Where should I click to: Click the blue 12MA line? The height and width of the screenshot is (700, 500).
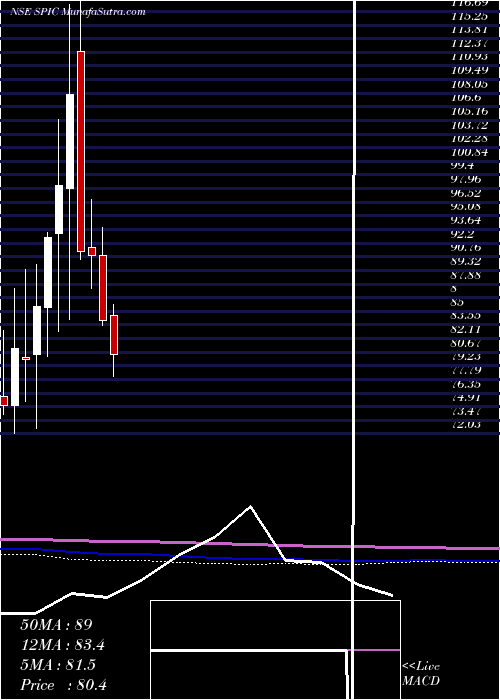pyautogui.click(x=250, y=558)
